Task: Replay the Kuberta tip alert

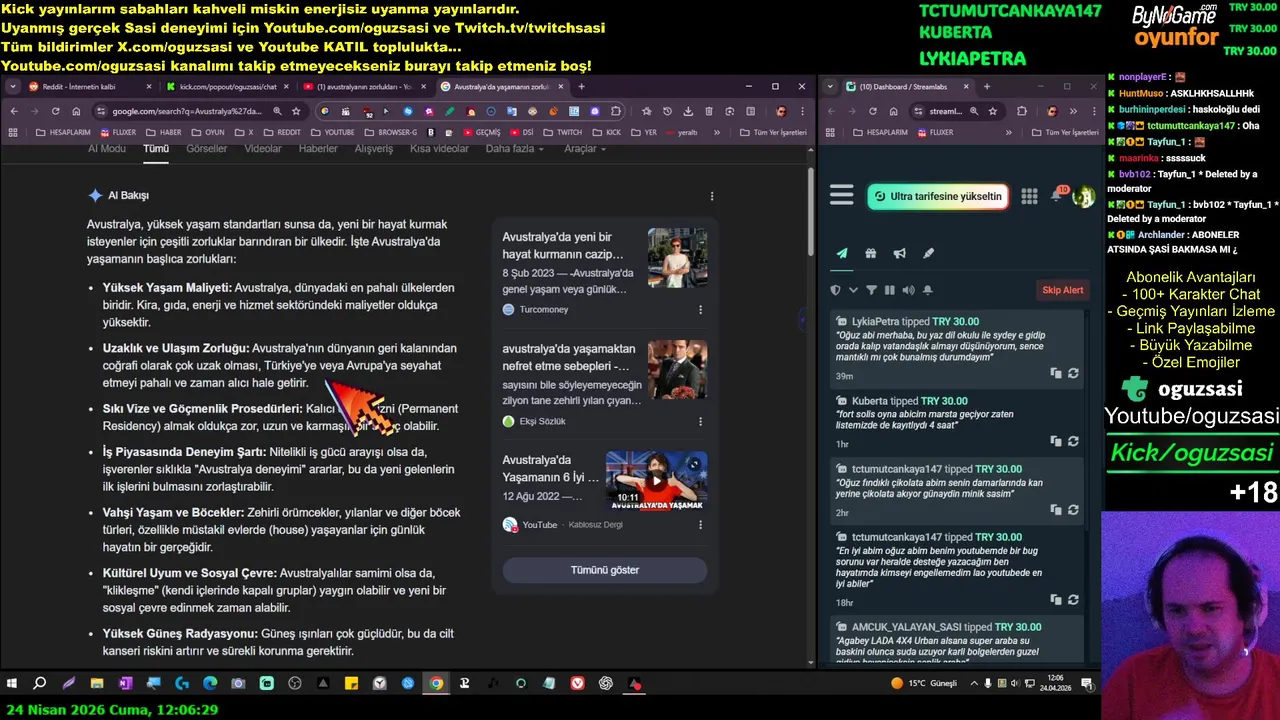Action: pyautogui.click(x=1073, y=441)
